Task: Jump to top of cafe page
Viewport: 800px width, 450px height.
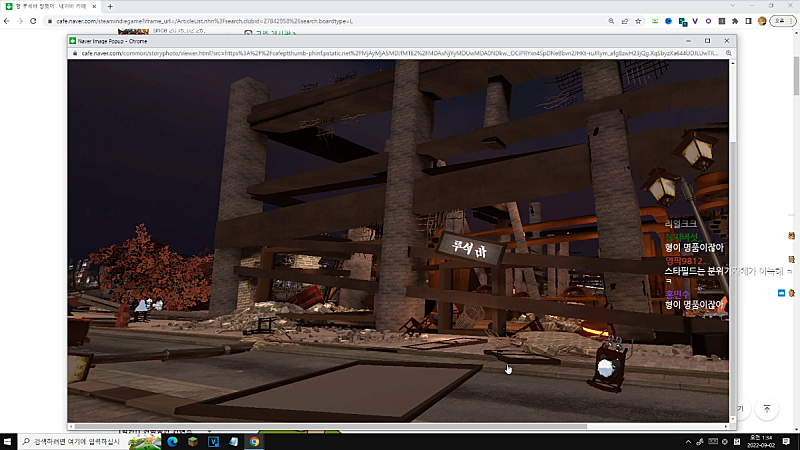Action: pos(767,409)
